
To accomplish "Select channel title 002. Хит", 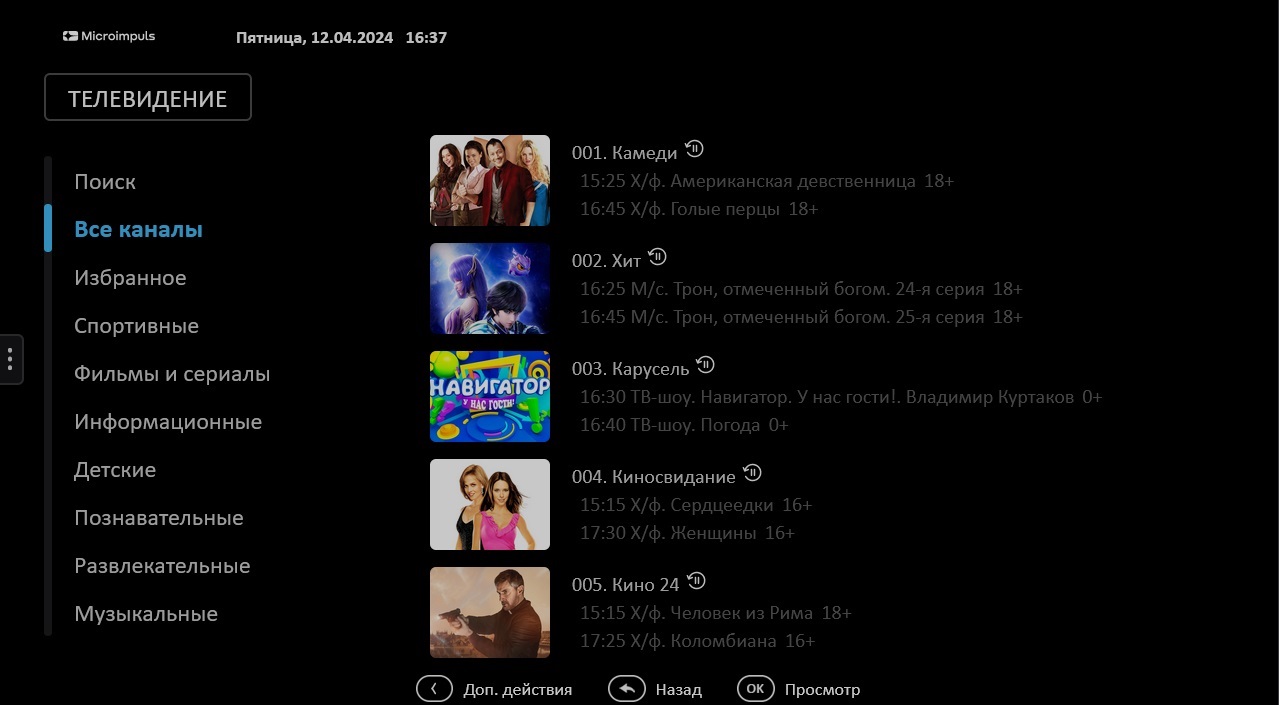I will 606,261.
